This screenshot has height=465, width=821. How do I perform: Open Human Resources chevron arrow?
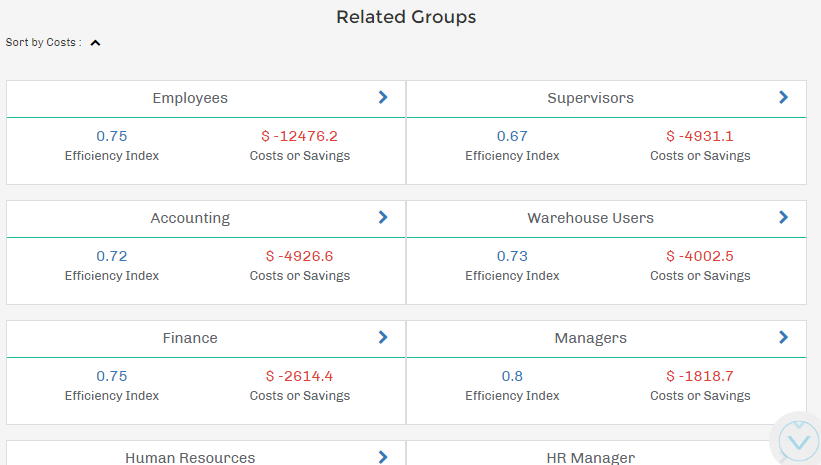point(383,457)
